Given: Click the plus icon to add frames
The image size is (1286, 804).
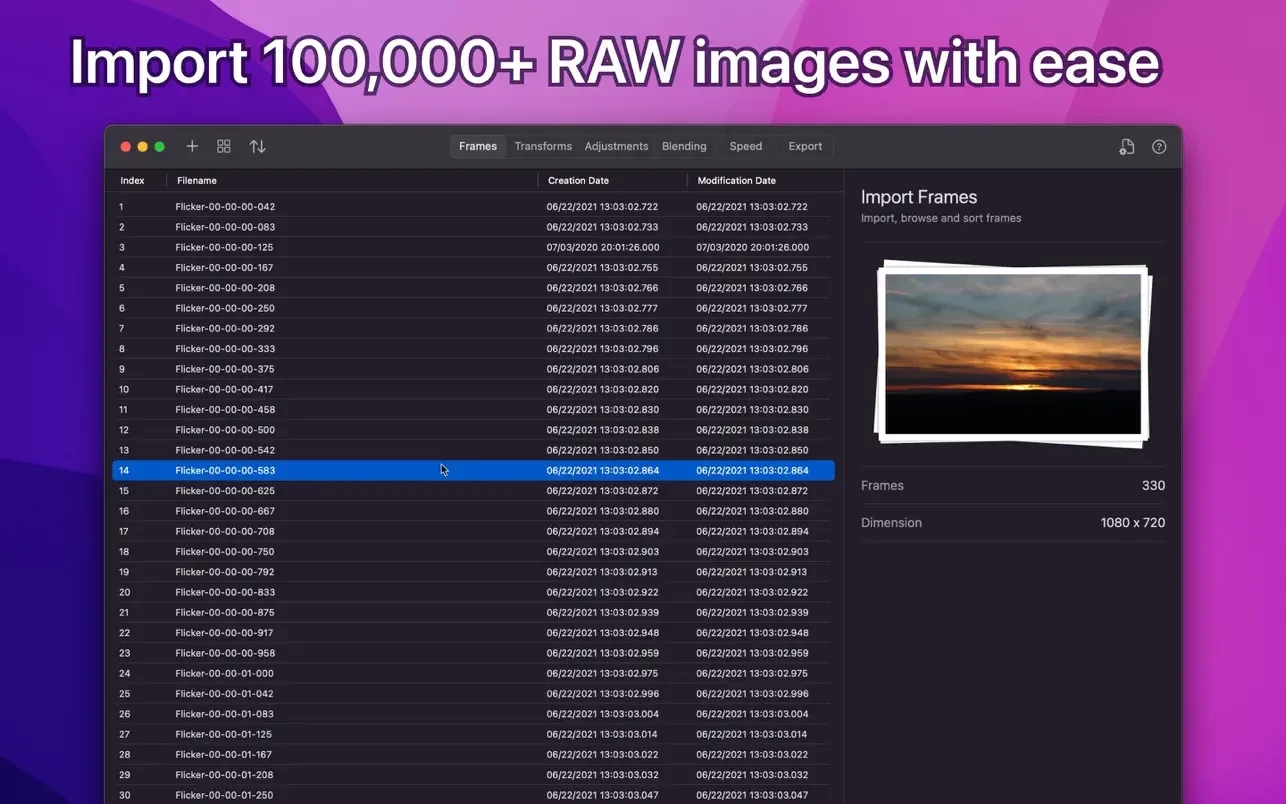Looking at the screenshot, I should pos(192,146).
